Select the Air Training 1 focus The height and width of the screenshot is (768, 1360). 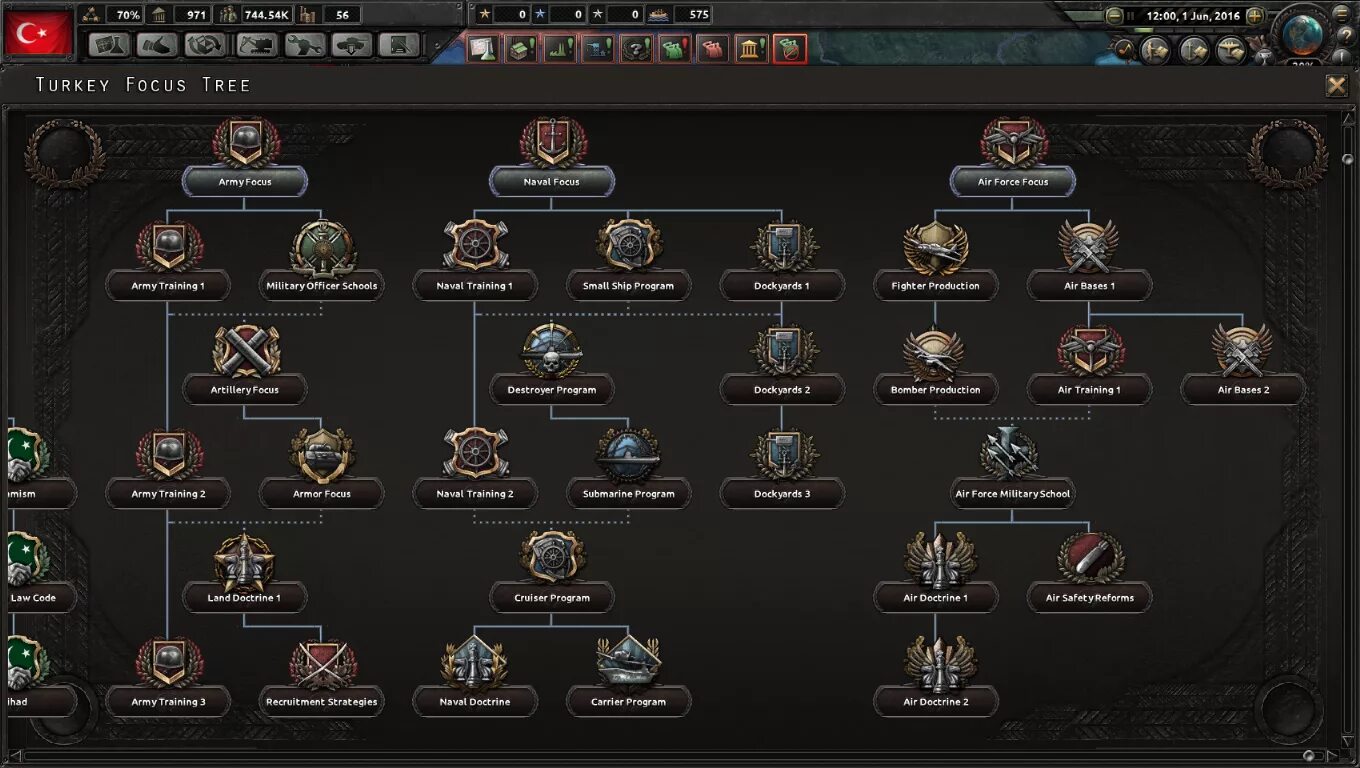(x=1090, y=366)
